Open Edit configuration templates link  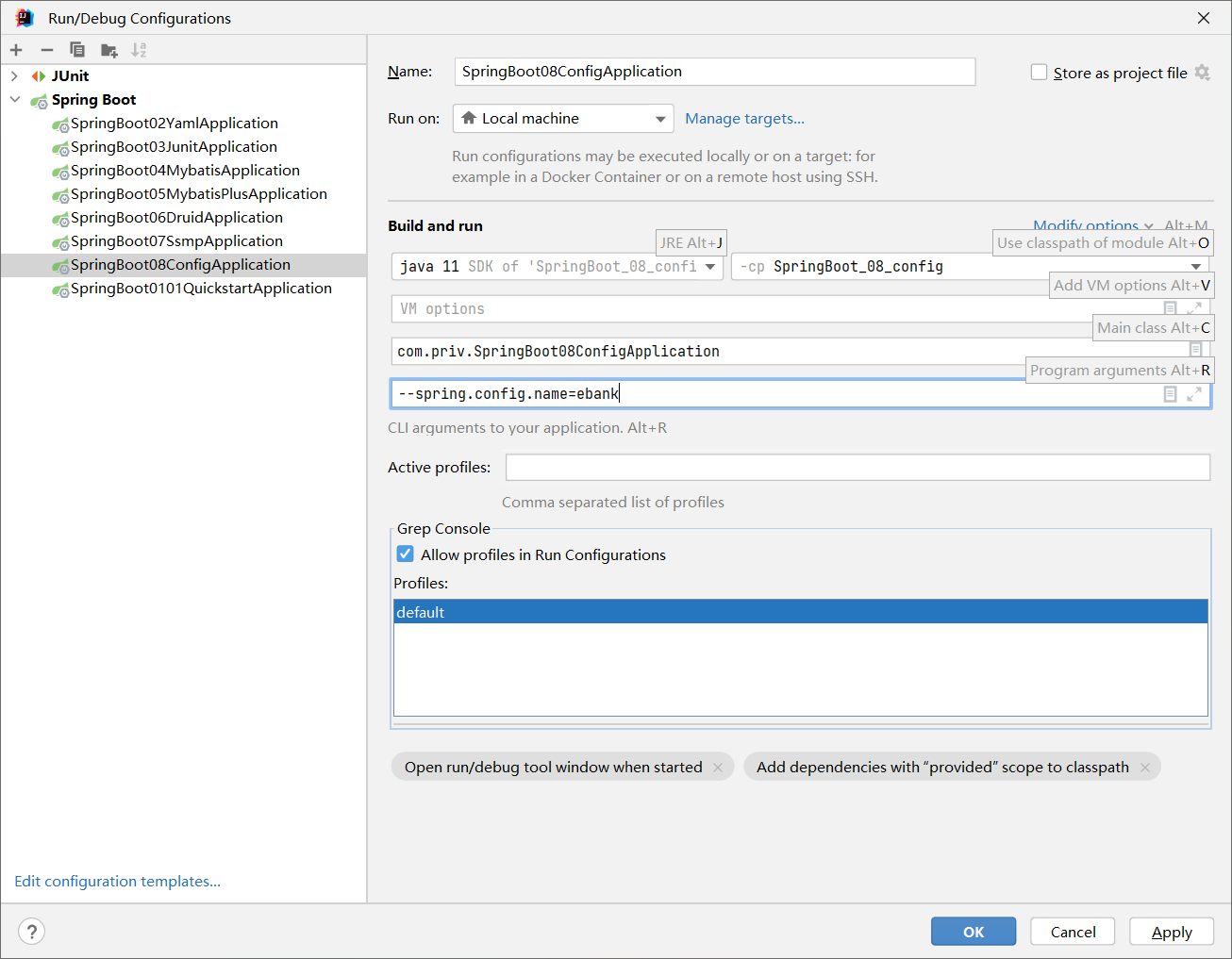pyautogui.click(x=117, y=882)
